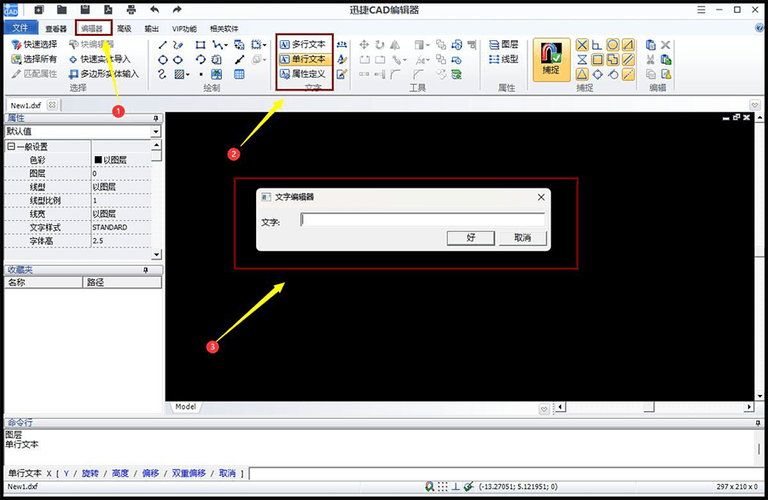
Task: Click the 取消 button in dialog
Action: 523,238
